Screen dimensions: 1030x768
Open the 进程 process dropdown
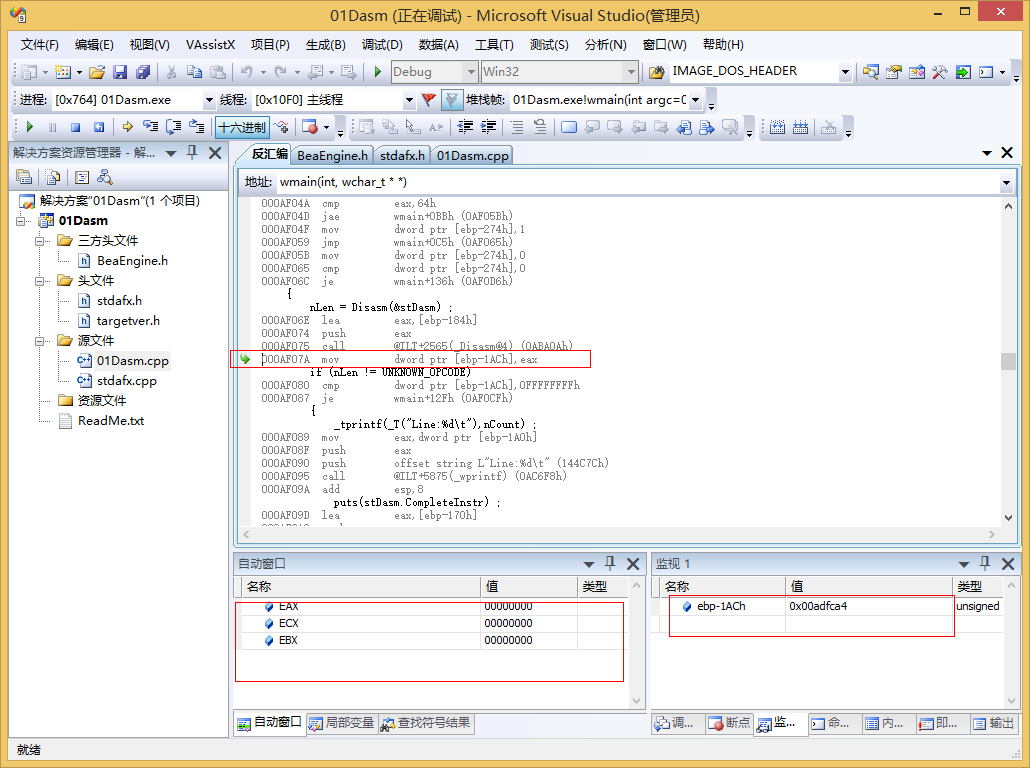click(x=209, y=100)
